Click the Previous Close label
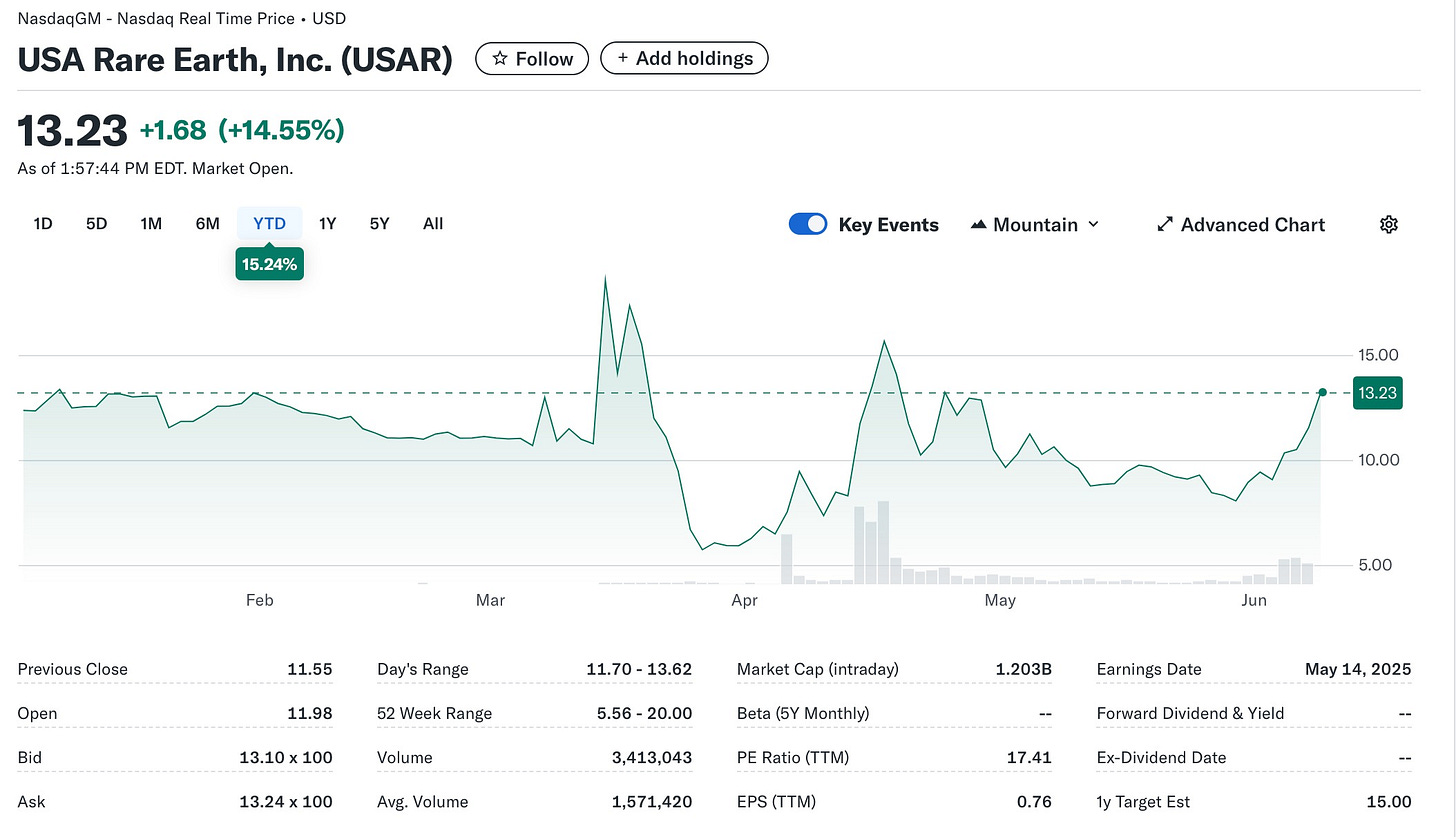1456x837 pixels. (x=73, y=670)
